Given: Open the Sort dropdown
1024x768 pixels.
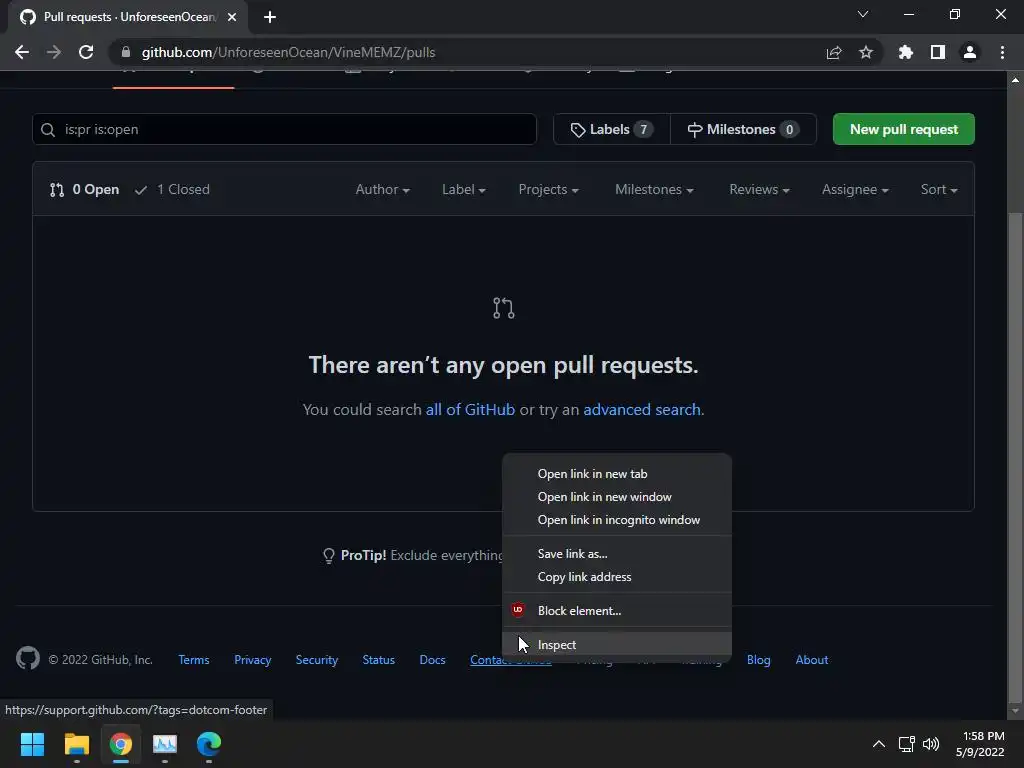Looking at the screenshot, I should (939, 189).
